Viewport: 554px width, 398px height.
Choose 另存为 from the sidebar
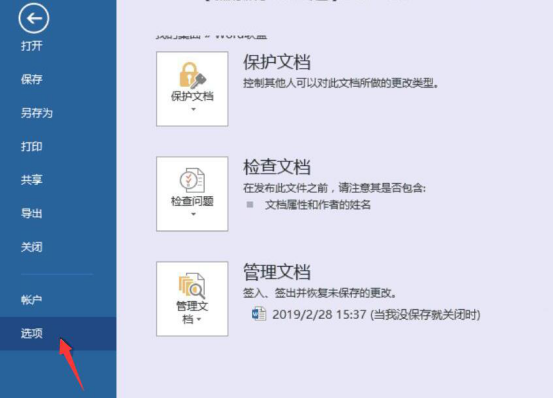point(37,113)
